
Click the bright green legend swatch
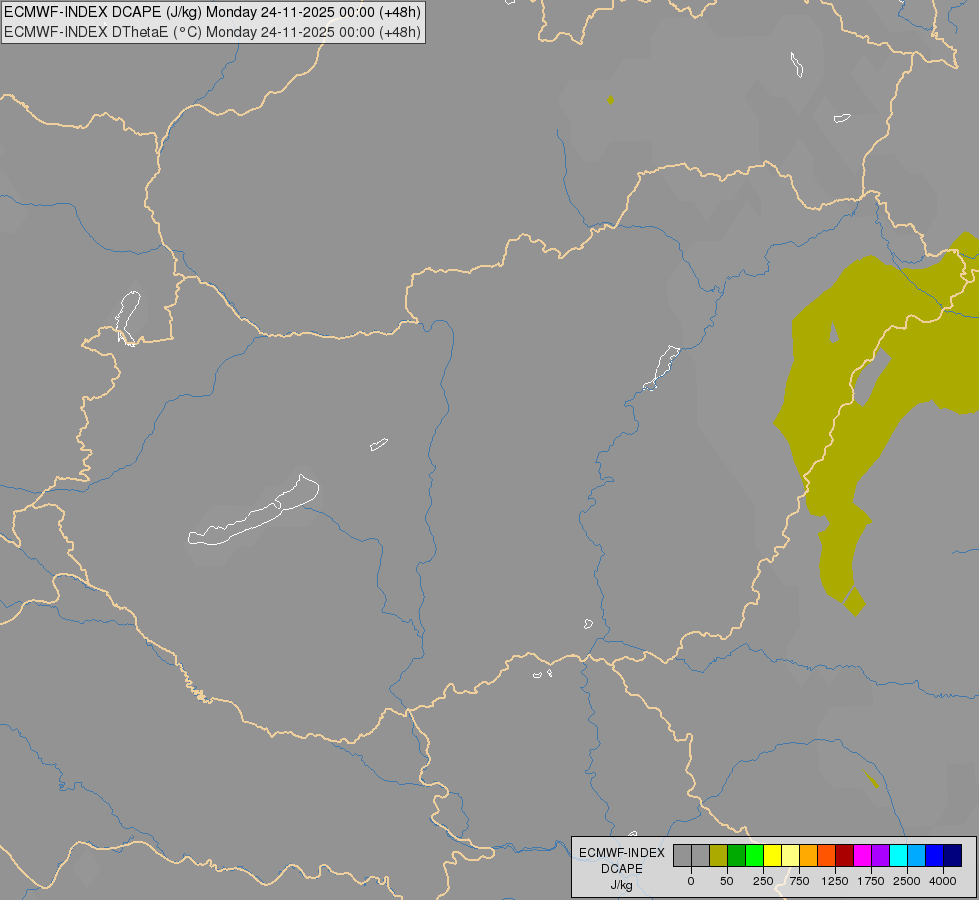(x=754, y=855)
